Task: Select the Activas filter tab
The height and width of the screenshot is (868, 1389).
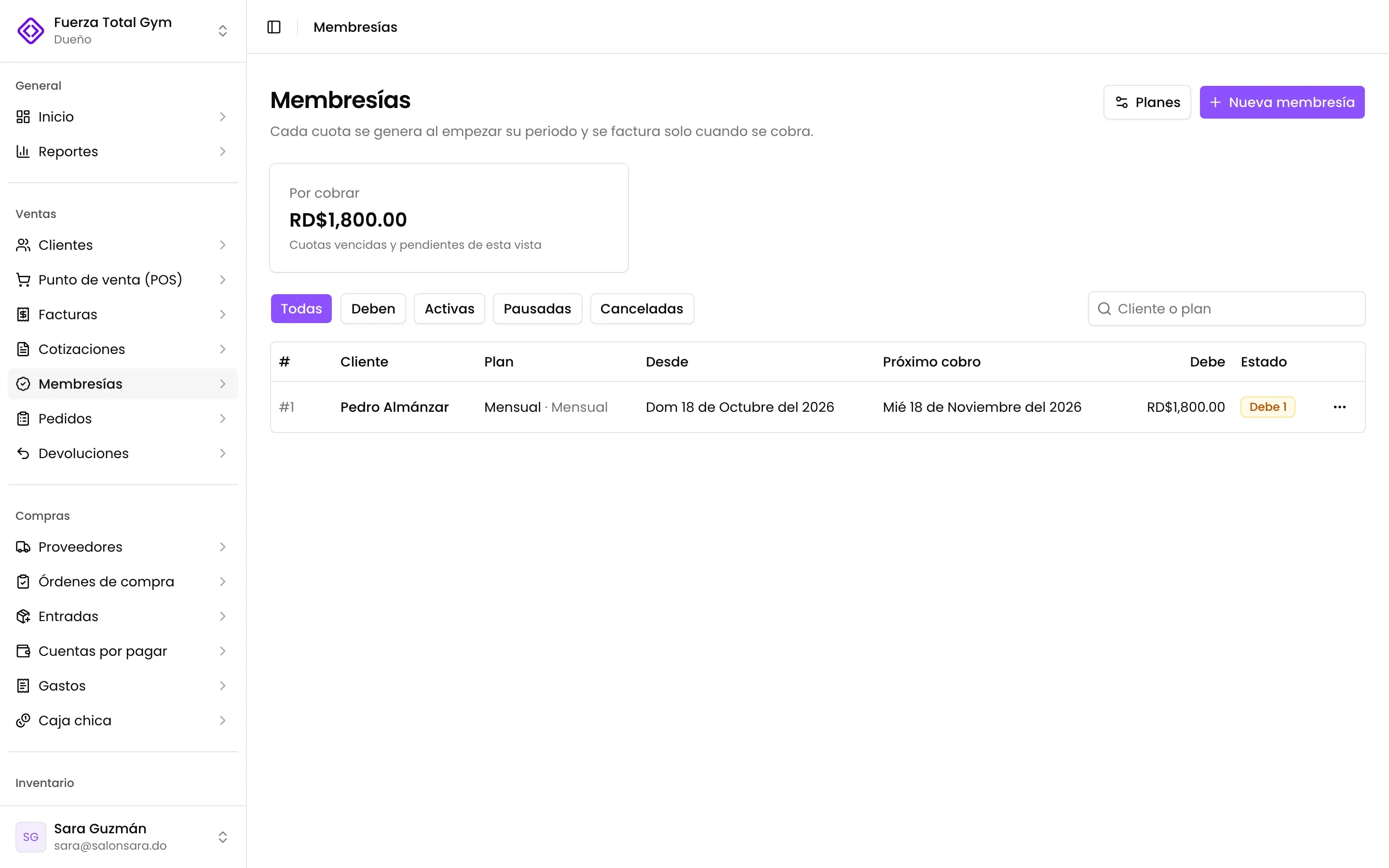Action: 449,309
